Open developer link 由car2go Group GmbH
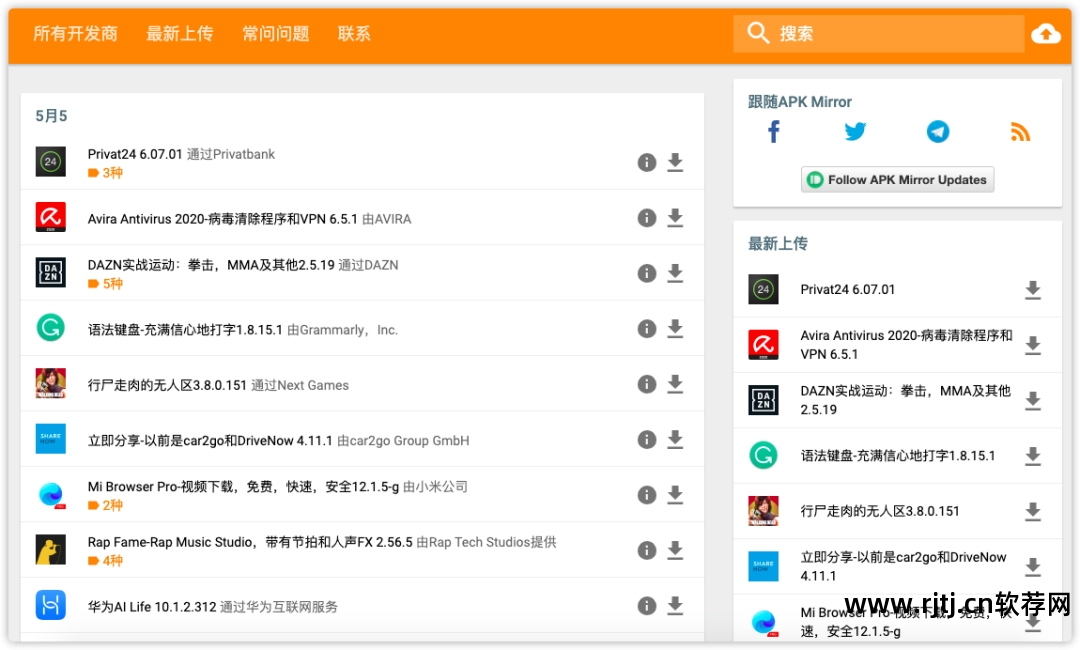 403,441
